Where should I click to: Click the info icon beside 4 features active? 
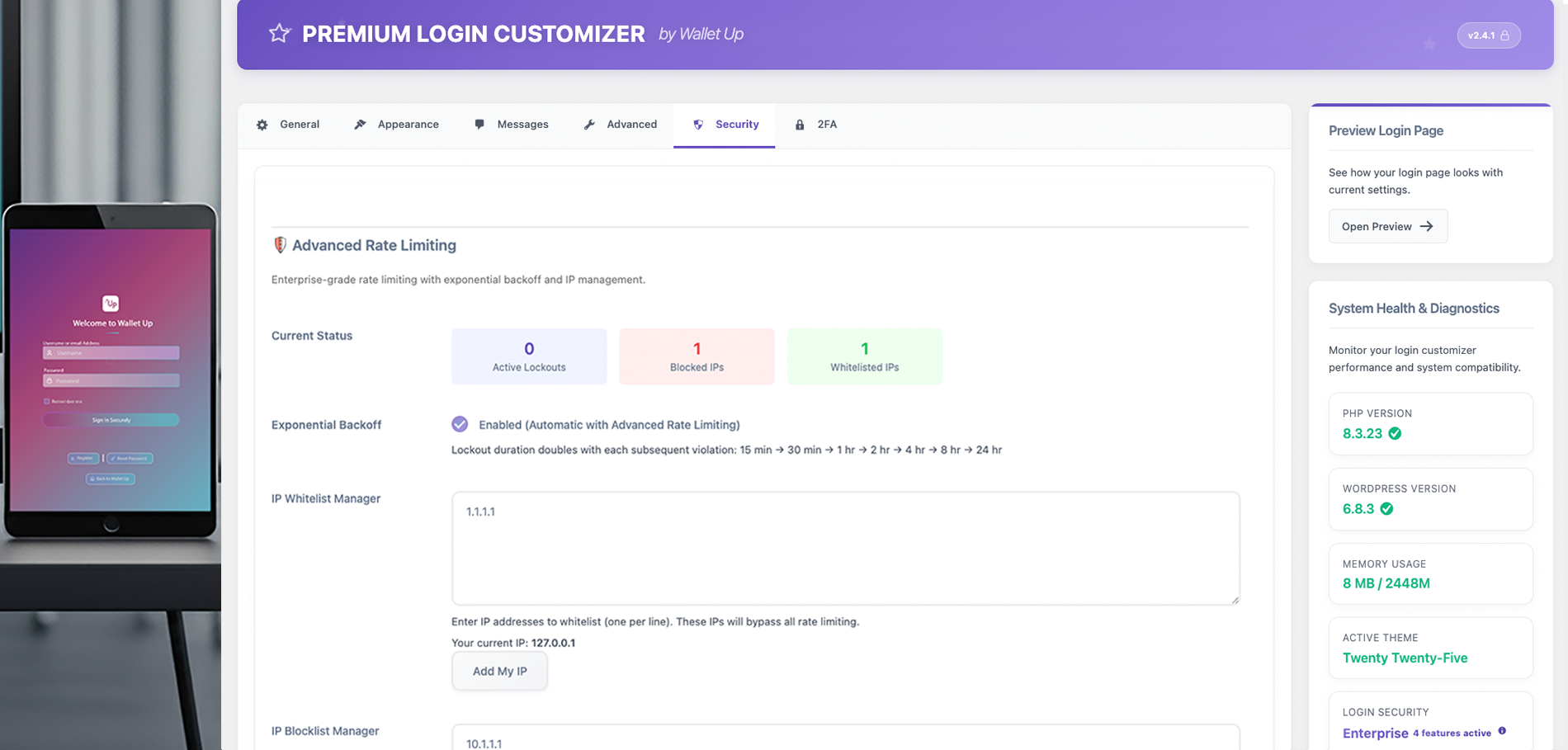(x=1503, y=732)
